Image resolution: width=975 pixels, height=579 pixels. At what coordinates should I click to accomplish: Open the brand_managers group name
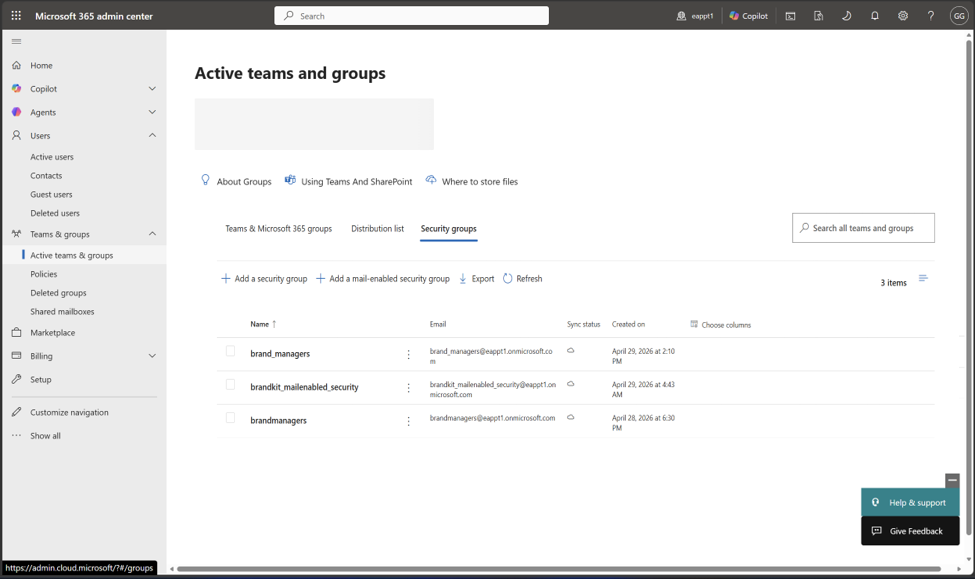pos(280,354)
